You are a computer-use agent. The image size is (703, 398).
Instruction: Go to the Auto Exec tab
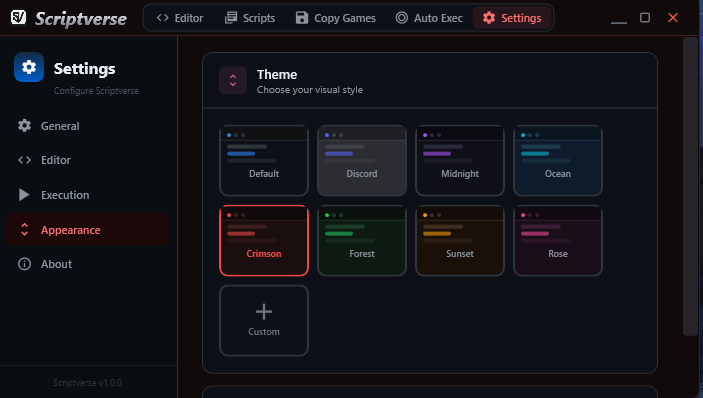(x=429, y=18)
